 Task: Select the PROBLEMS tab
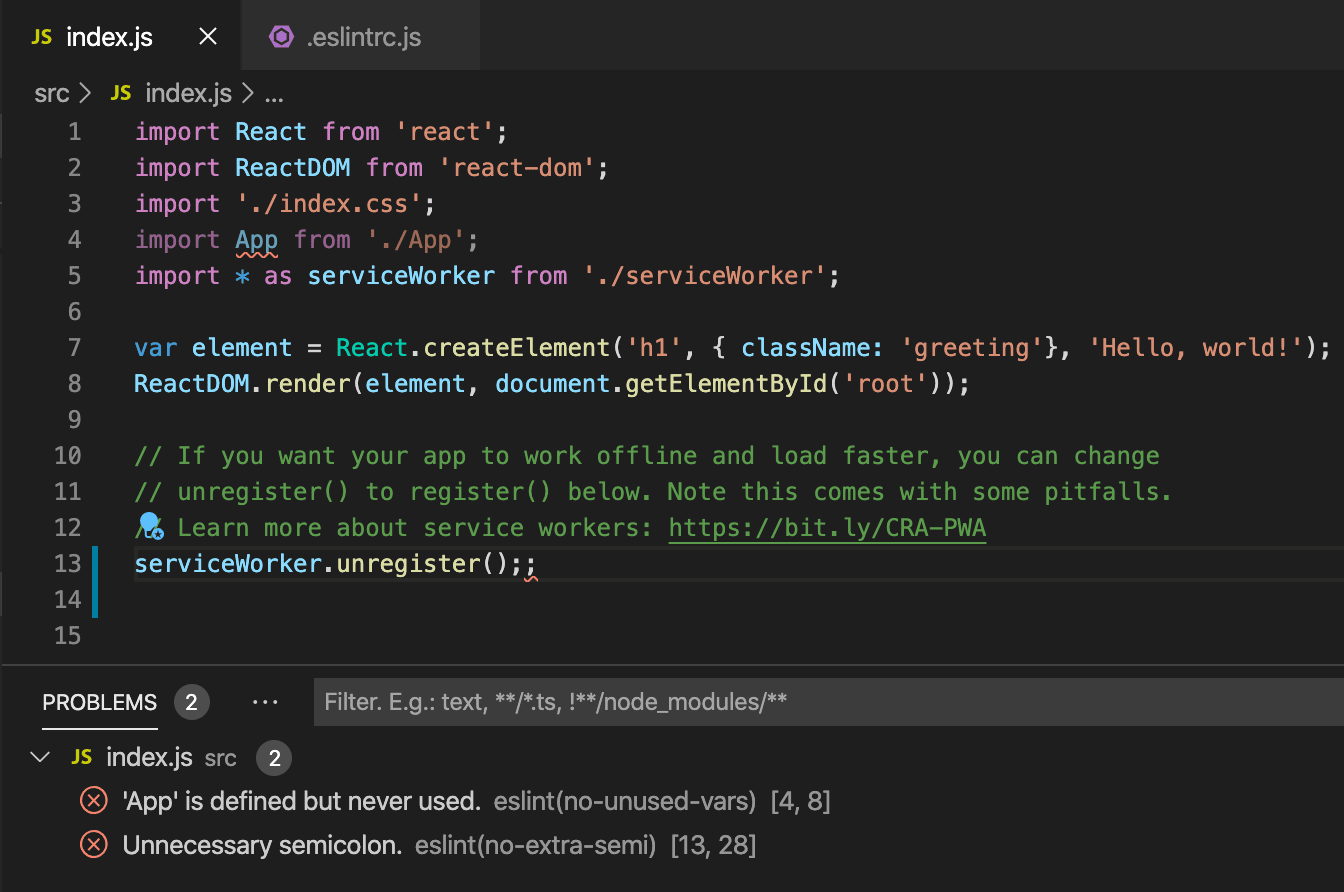pos(99,701)
